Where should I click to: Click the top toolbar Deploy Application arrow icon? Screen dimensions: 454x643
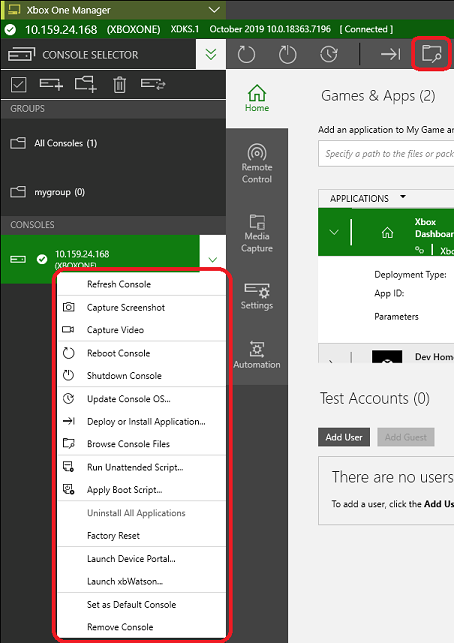tap(390, 54)
